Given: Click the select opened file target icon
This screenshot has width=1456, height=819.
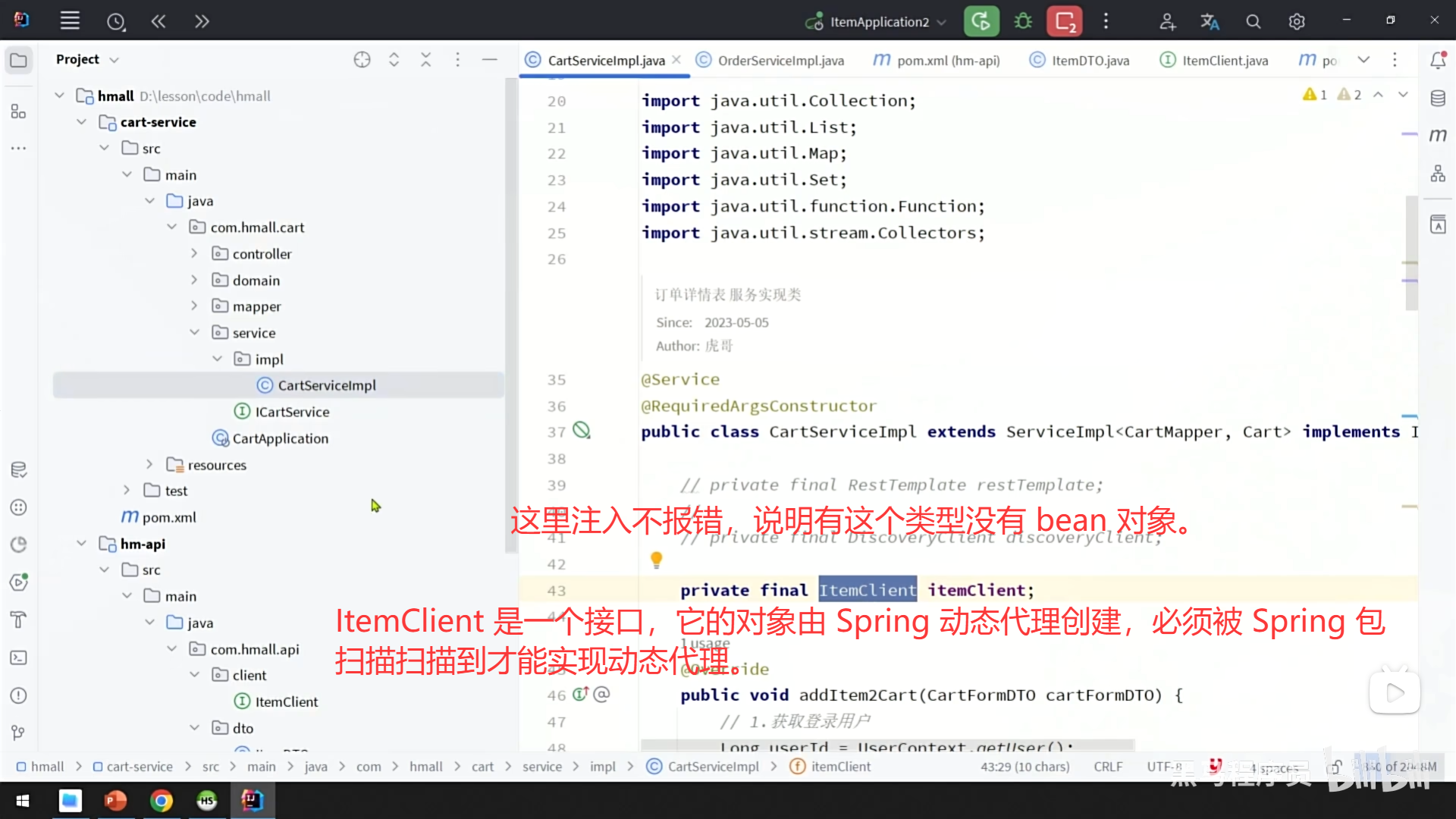Looking at the screenshot, I should pos(362,59).
